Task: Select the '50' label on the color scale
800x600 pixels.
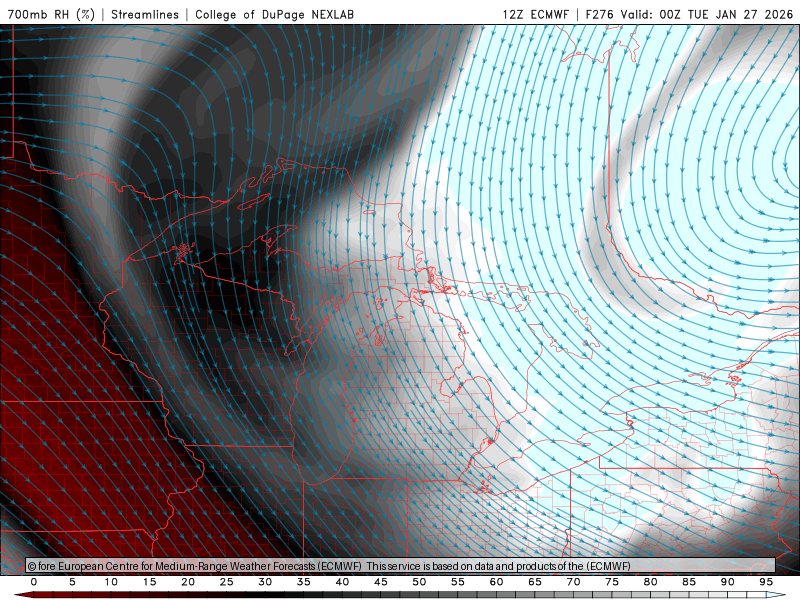Action: click(x=419, y=582)
